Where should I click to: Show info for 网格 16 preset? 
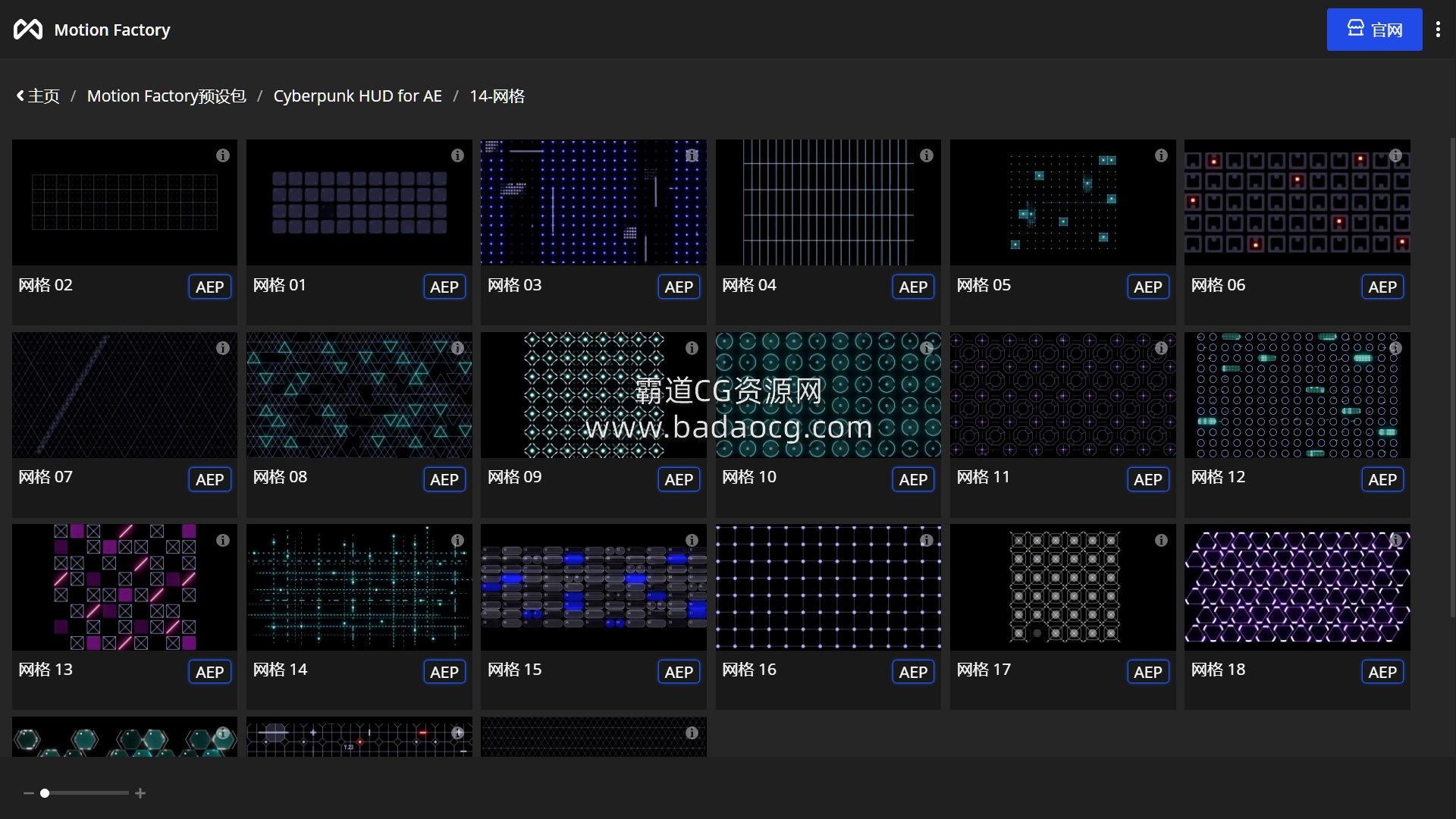click(926, 541)
